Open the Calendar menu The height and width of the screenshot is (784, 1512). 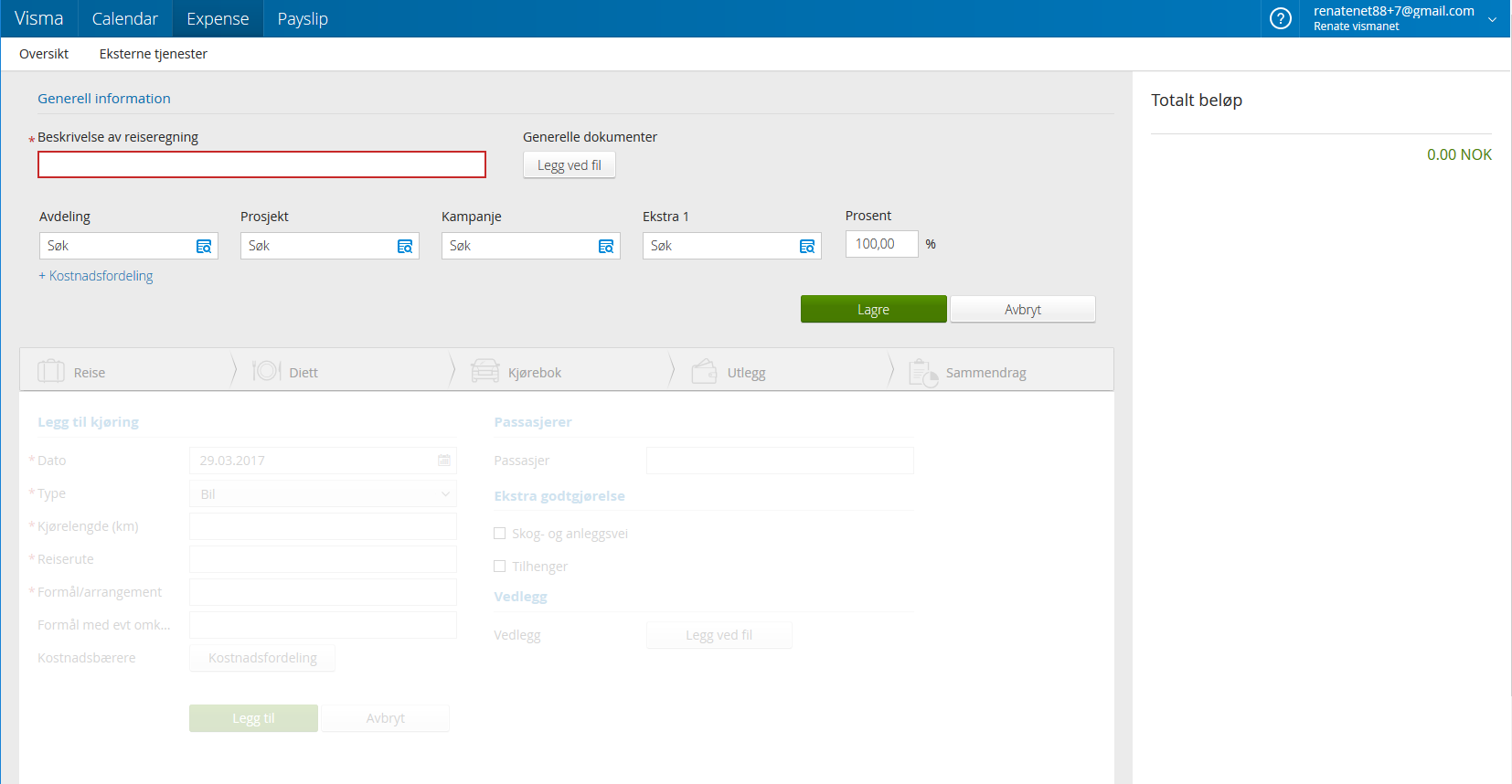tap(125, 18)
